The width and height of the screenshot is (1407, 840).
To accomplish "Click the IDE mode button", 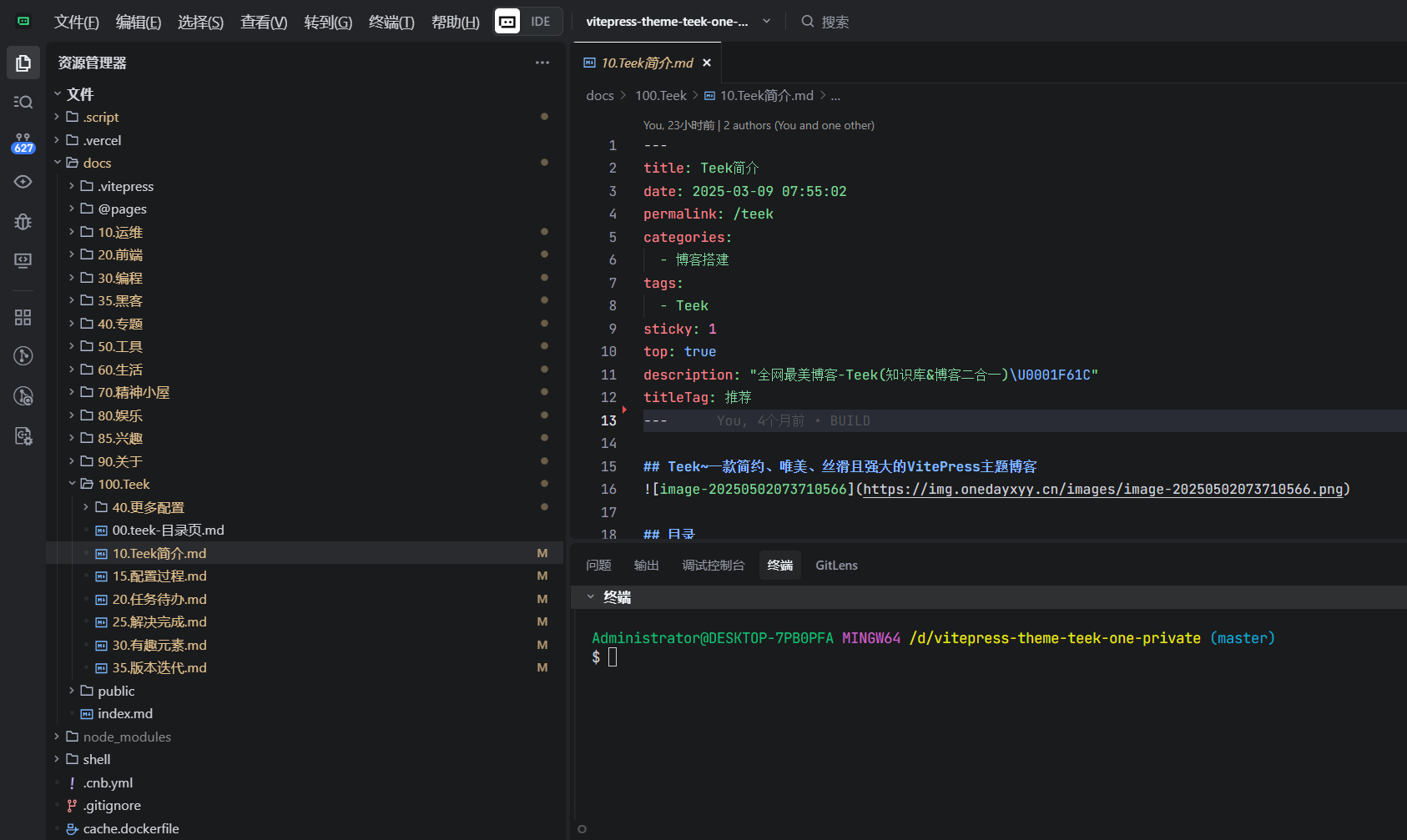I will tap(541, 22).
